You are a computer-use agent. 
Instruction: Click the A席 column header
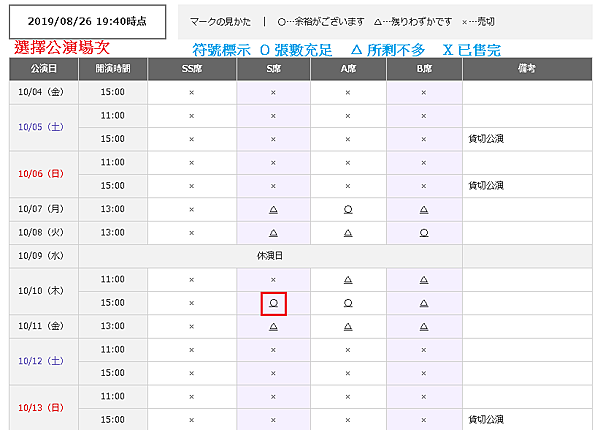tap(348, 69)
